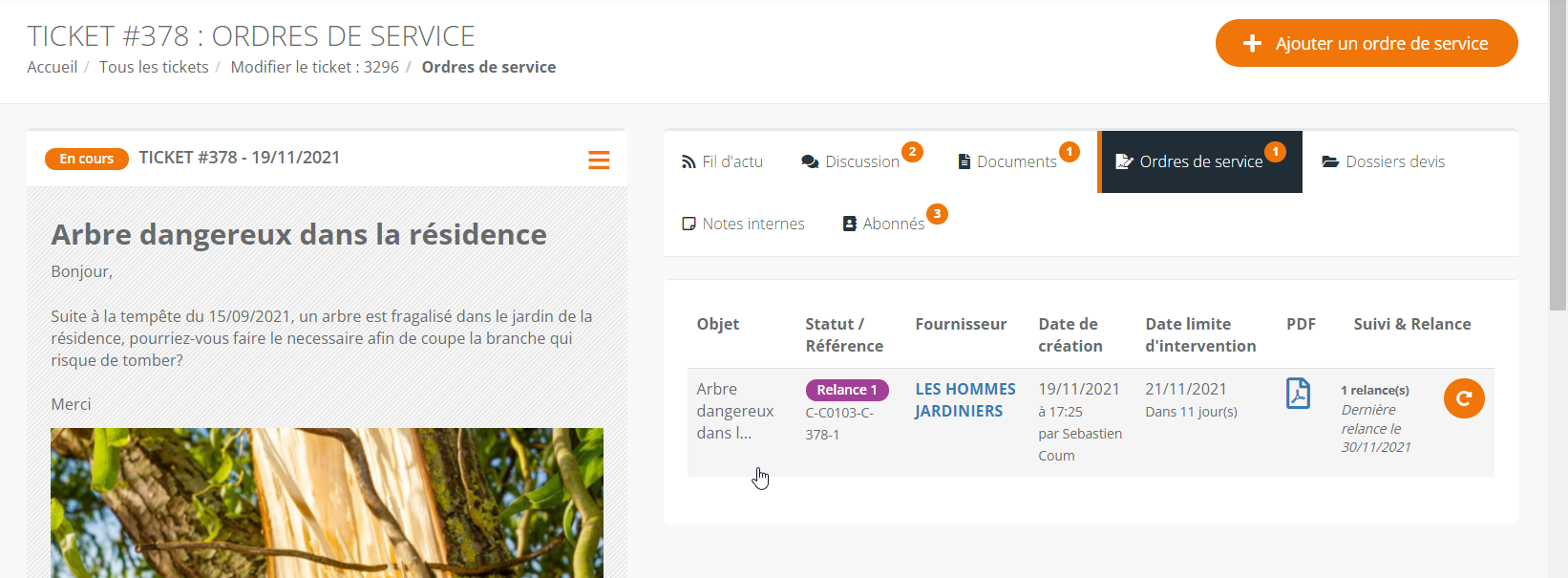Click the Discussion chat bubbles icon
Screen dimensions: 1568x578
[810, 162]
